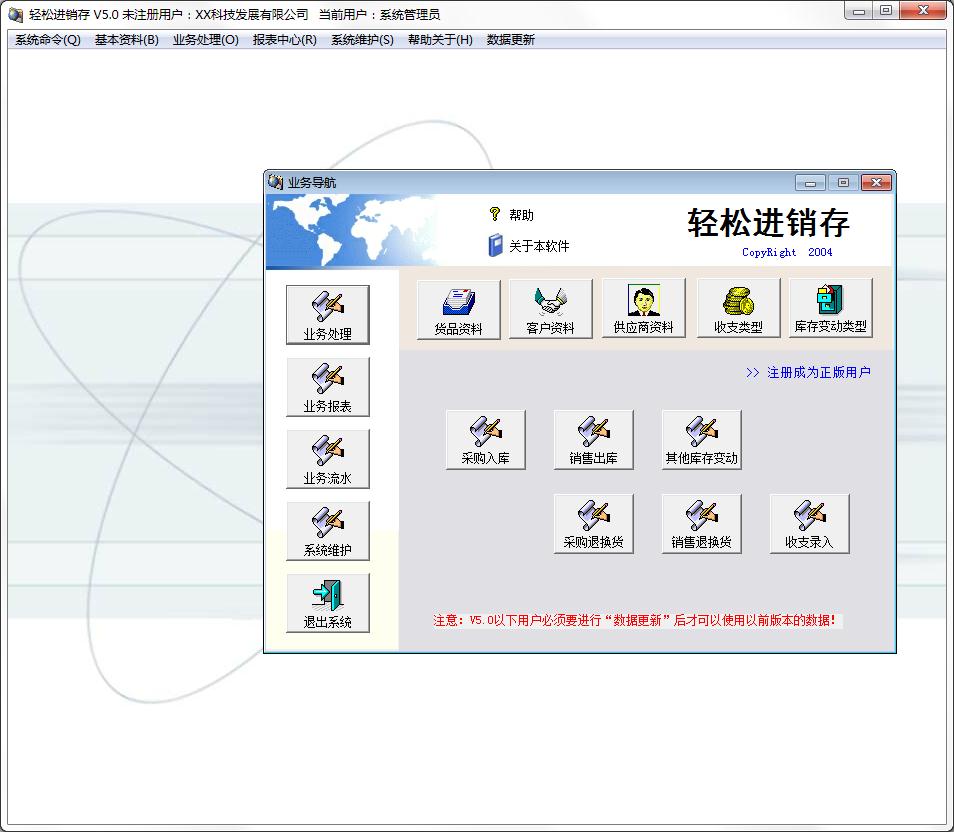This screenshot has height=832, width=954.
Task: Click the main window title bar app icon
Action: pyautogui.click(x=16, y=14)
